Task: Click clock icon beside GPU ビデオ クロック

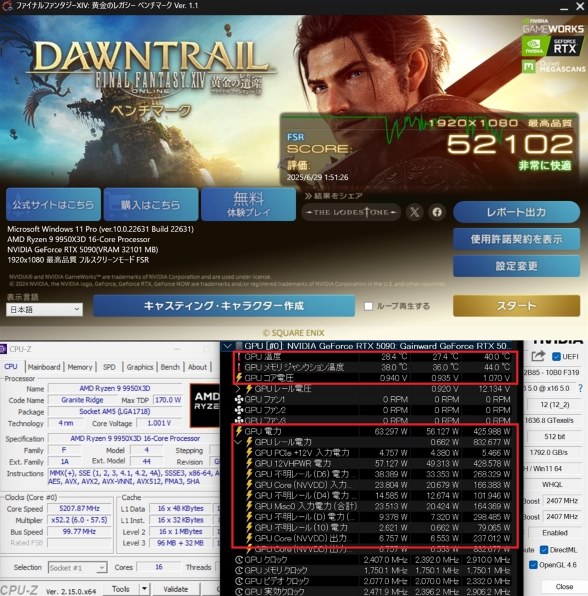Action: pyautogui.click(x=239, y=581)
